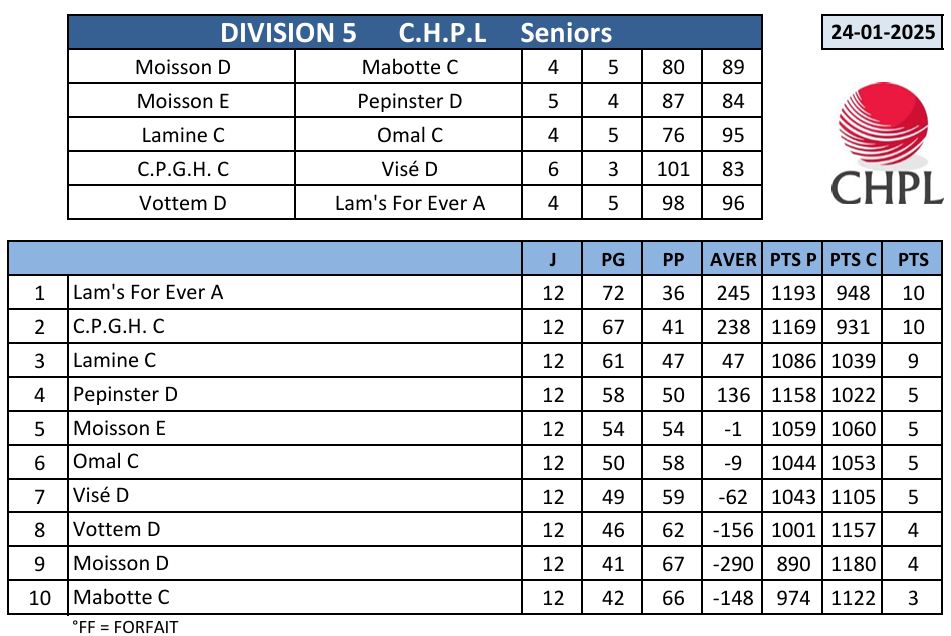Click the AVER column header
The width and height of the screenshot is (951, 636).
[733, 259]
